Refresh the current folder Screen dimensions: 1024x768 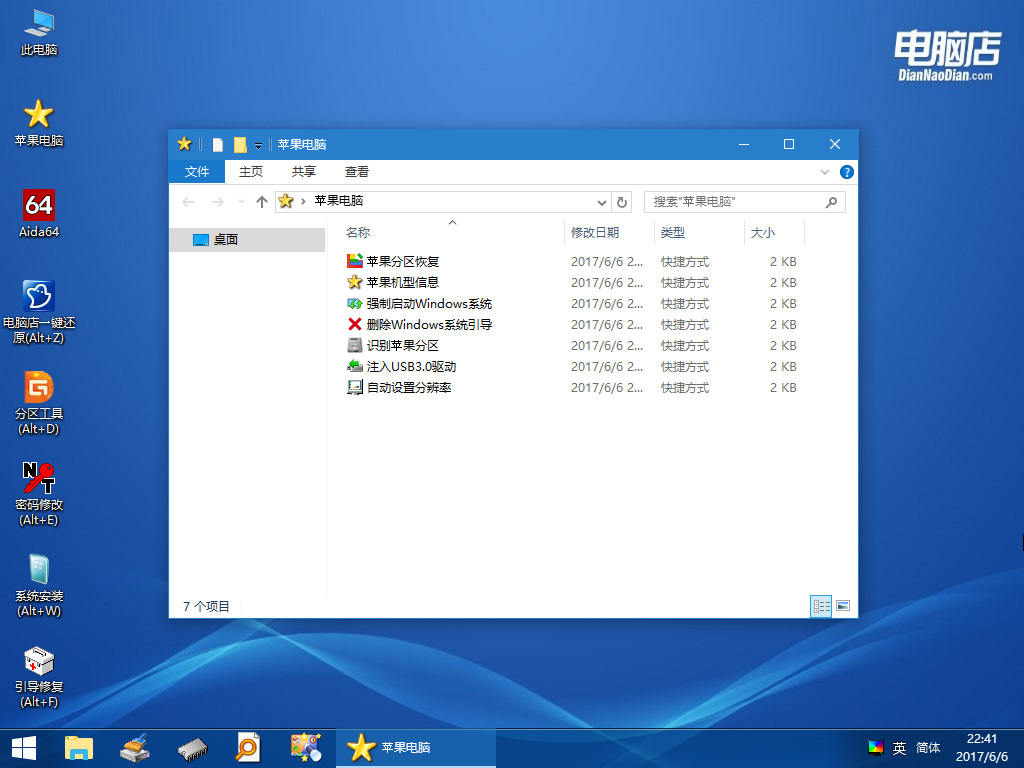(622, 202)
